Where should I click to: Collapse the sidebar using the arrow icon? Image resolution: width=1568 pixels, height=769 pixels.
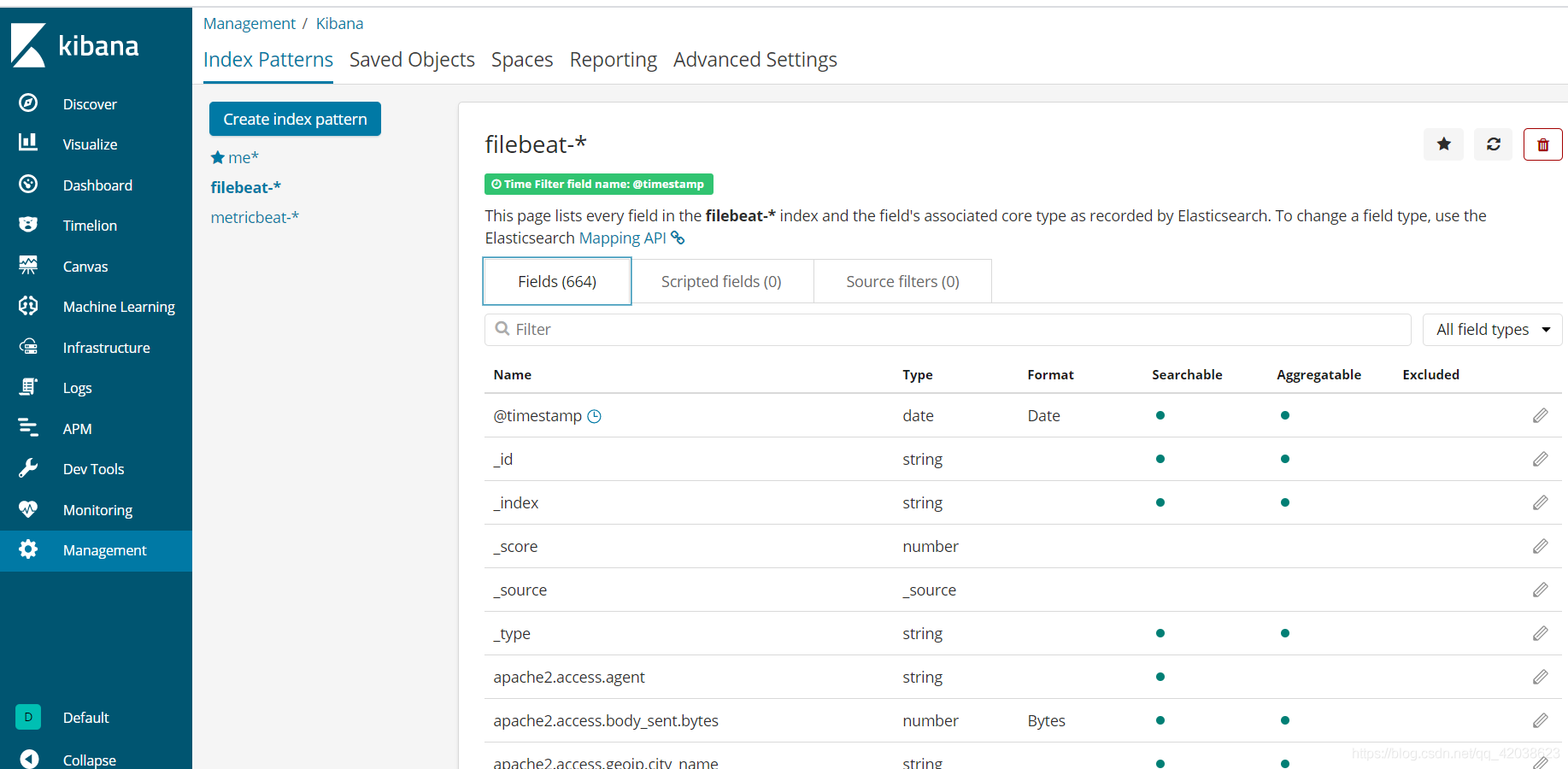pos(28,759)
